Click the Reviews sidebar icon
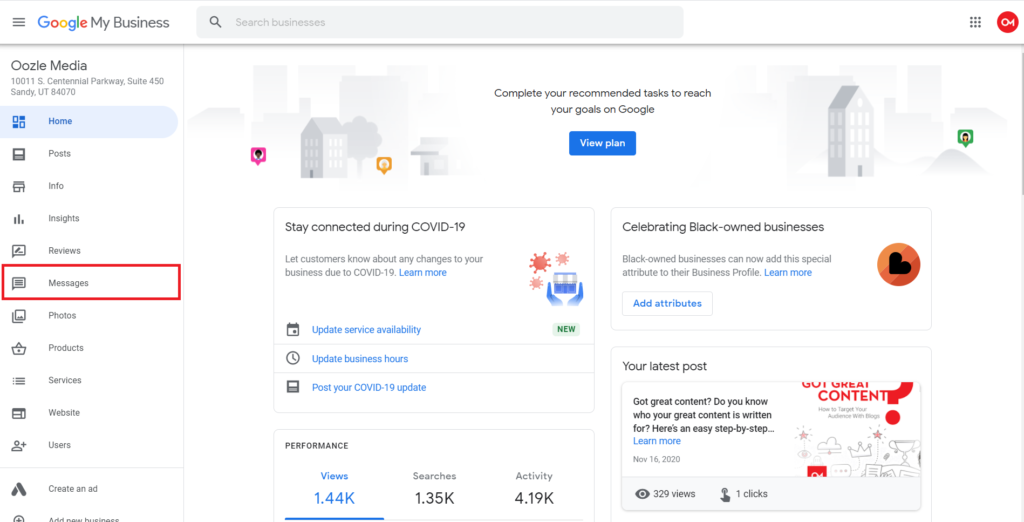 point(19,251)
